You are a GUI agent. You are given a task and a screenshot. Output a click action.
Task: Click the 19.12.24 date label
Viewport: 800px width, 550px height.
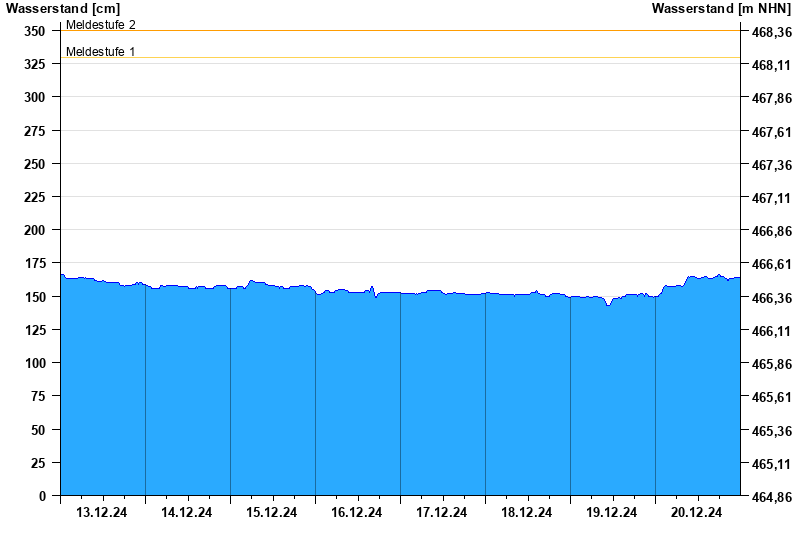click(612, 512)
